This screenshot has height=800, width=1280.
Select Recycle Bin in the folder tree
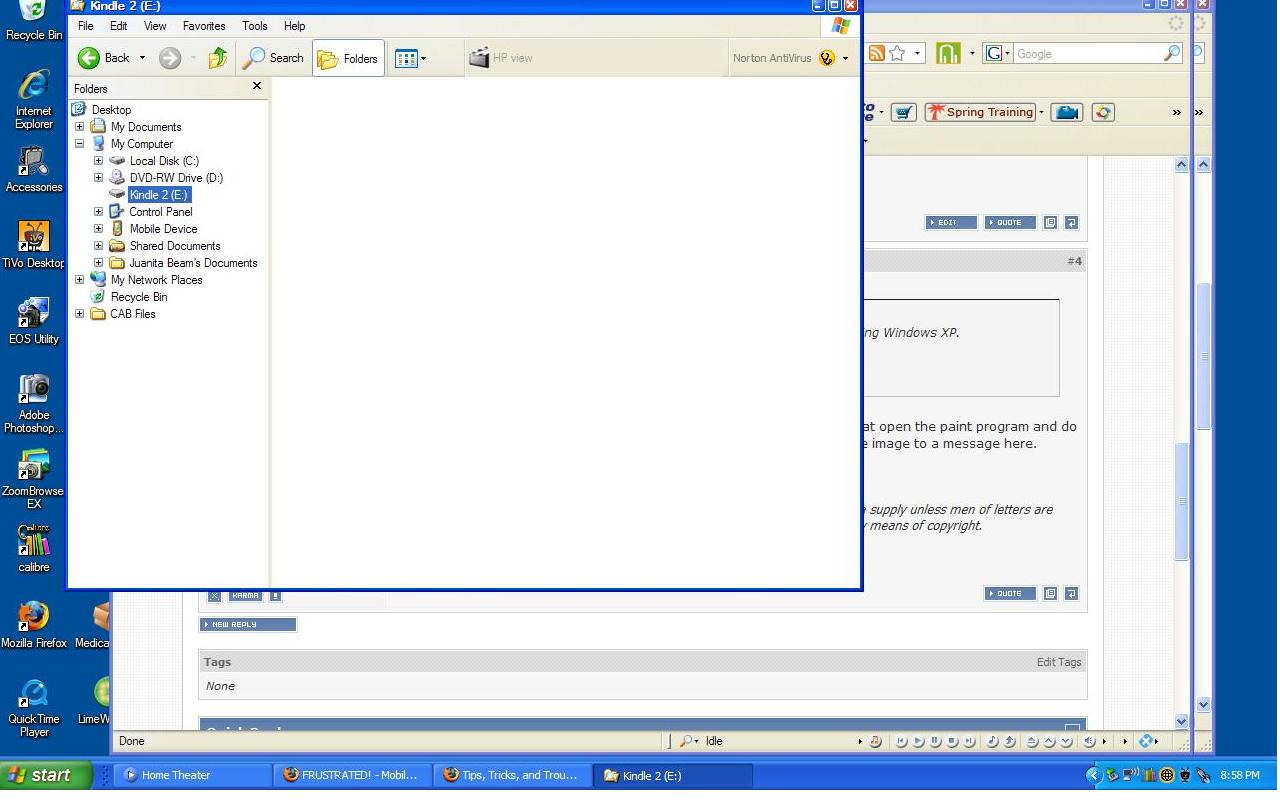pos(139,297)
